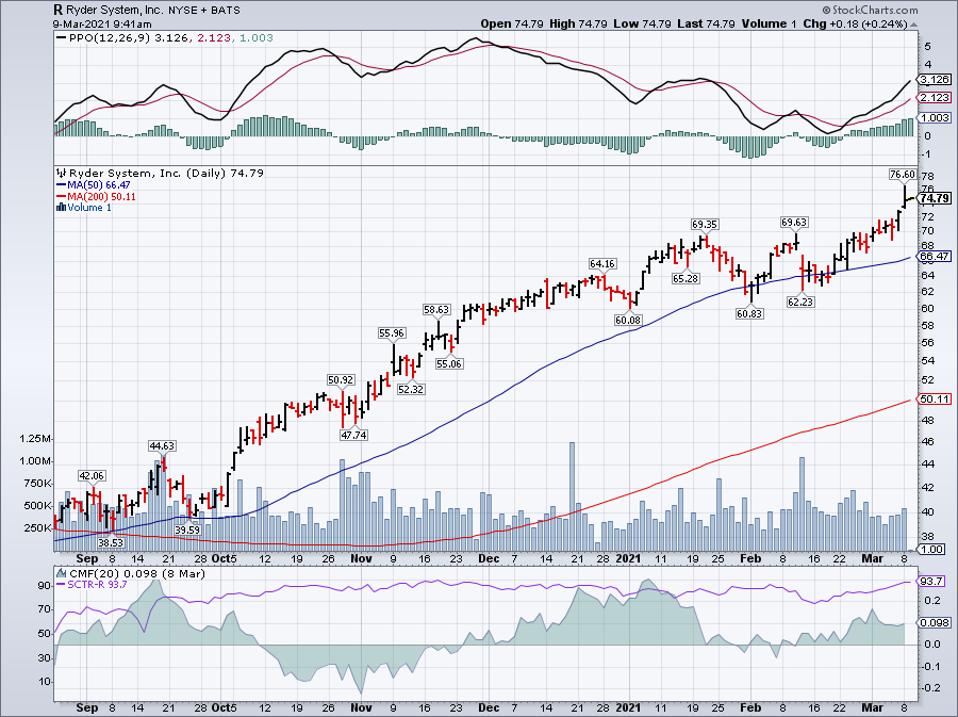Click the 750K volume axis label
958x717 pixels.
38,483
